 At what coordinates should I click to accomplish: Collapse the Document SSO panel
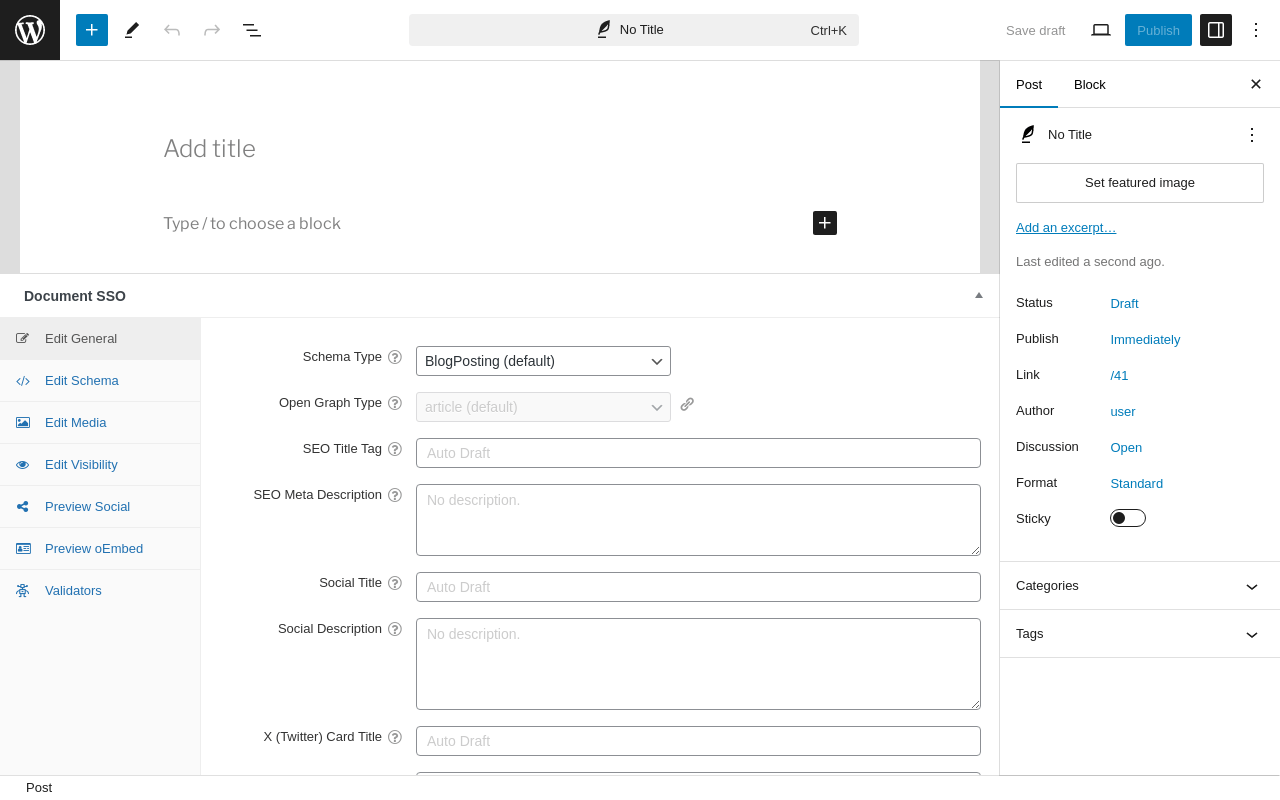(x=979, y=295)
